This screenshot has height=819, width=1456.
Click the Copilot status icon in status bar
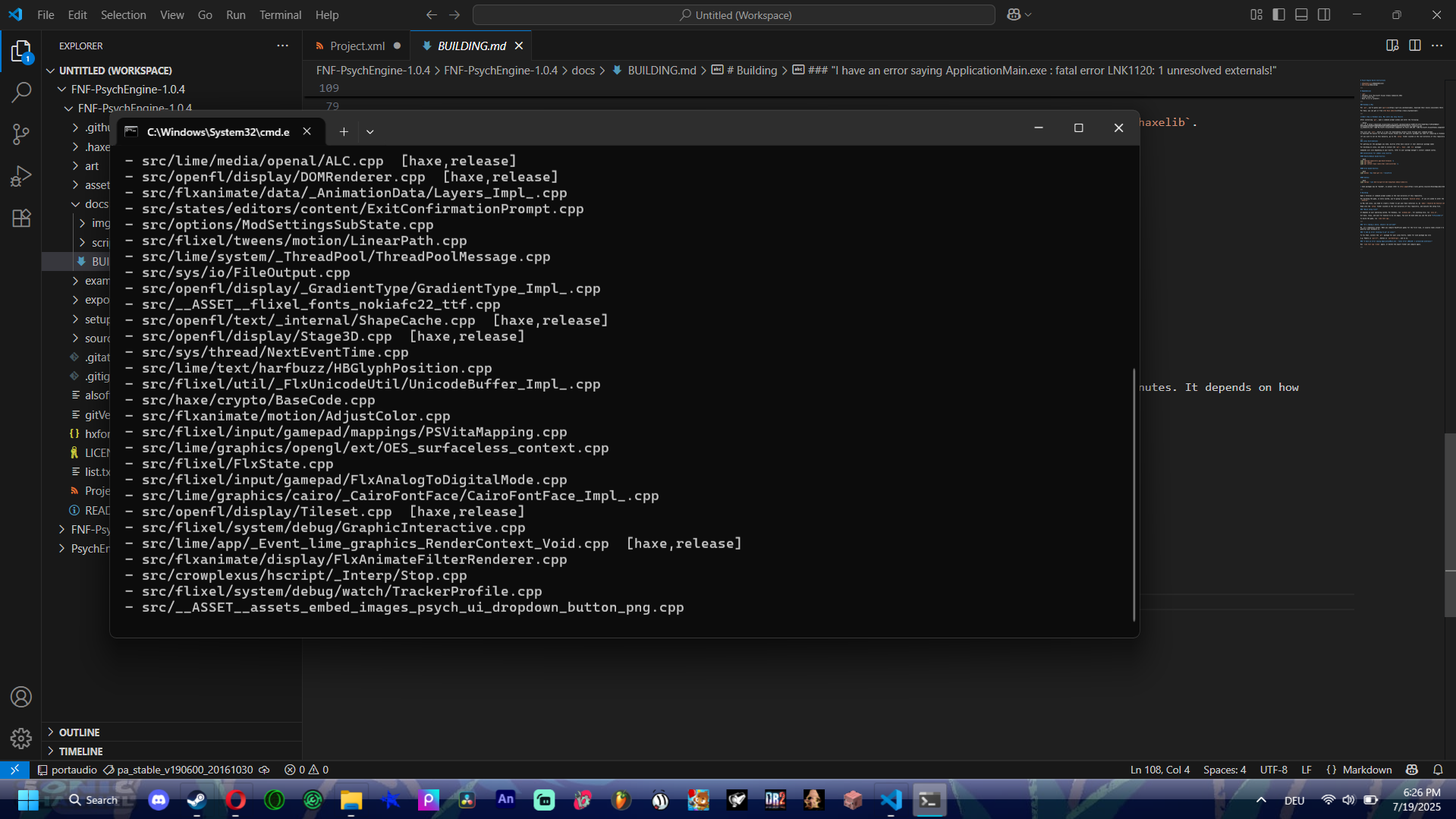tap(1412, 770)
